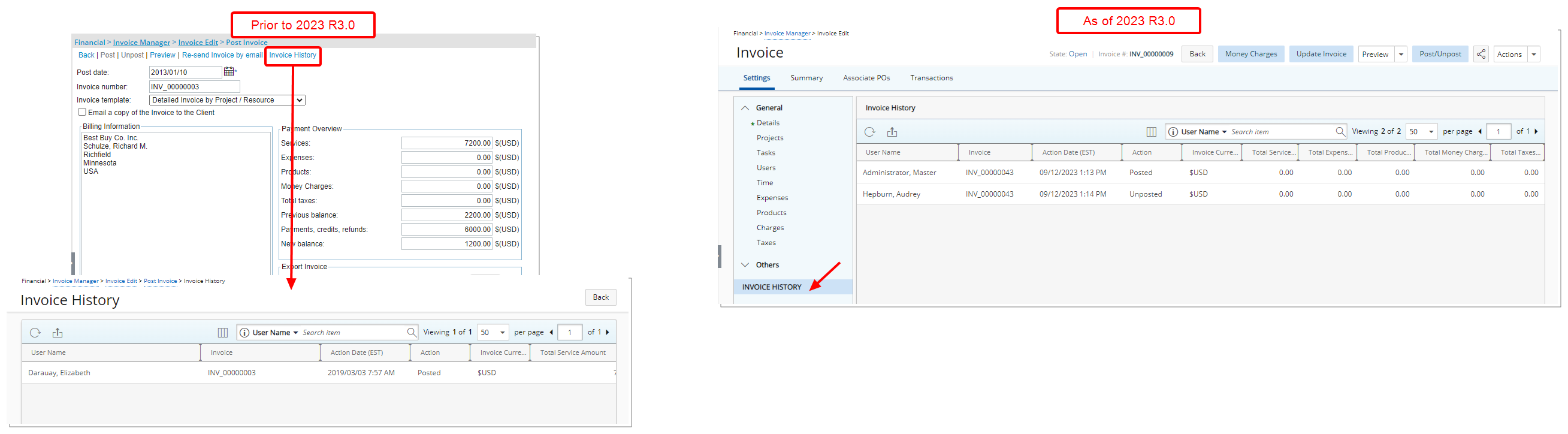The width and height of the screenshot is (1568, 434).
Task: Click into the Invoice number field
Action: 194,86
